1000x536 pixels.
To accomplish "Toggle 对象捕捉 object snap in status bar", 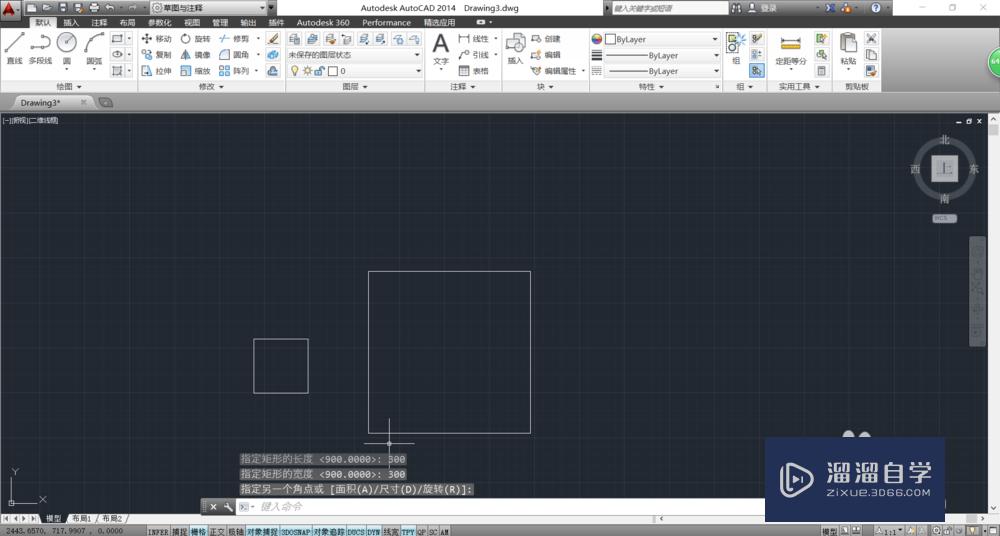I will coord(262,532).
